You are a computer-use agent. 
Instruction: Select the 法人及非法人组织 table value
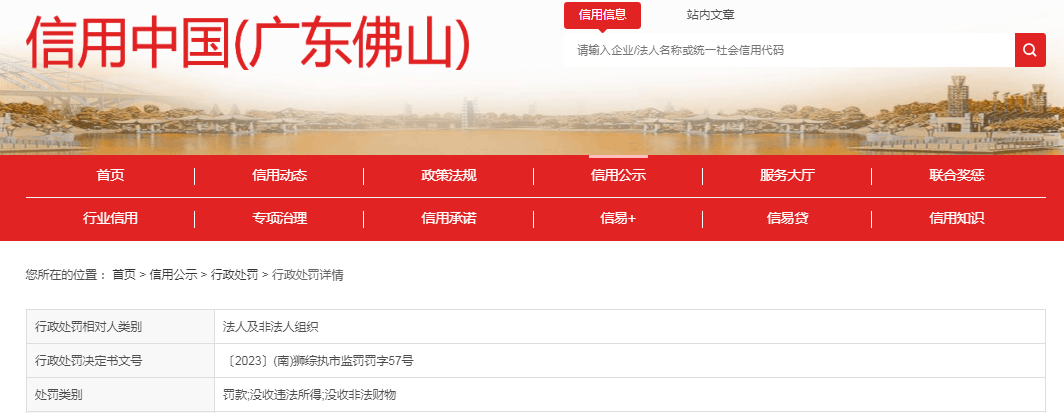tap(271, 327)
